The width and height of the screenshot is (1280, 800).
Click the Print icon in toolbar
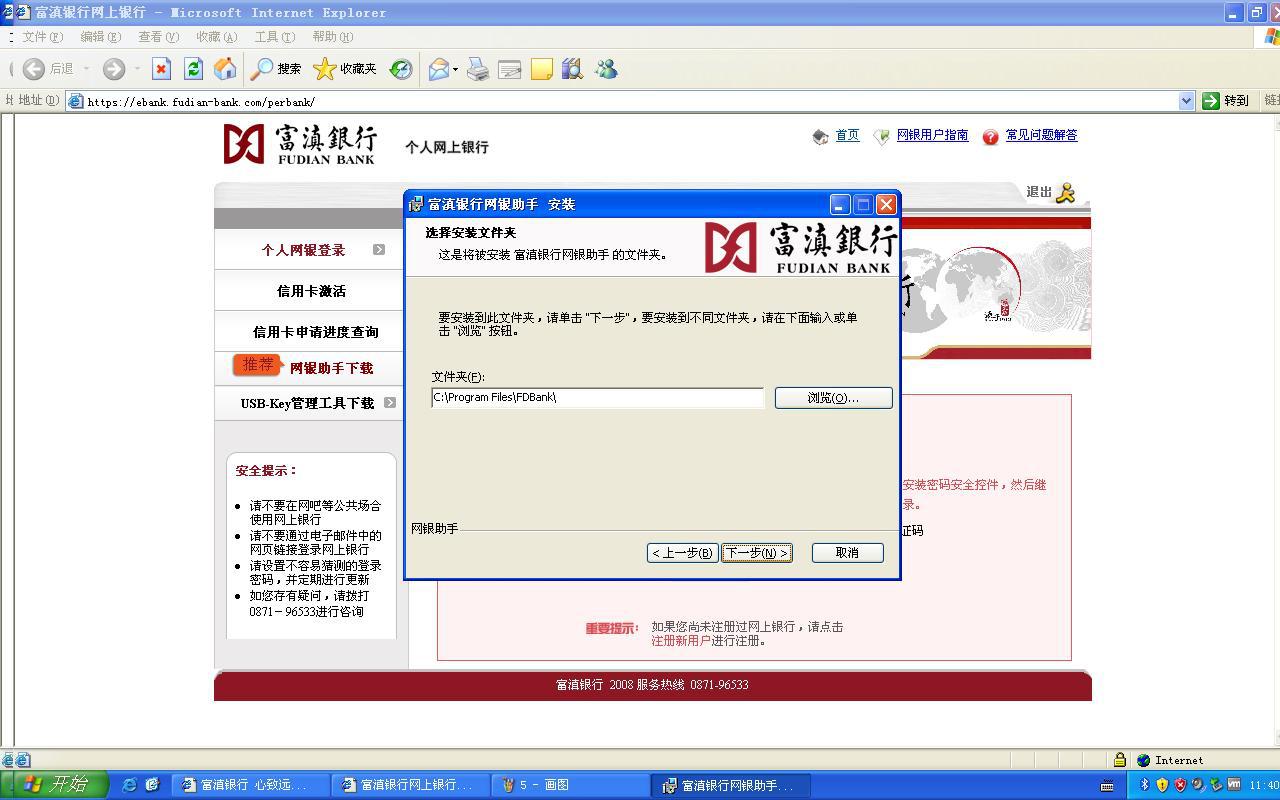point(478,69)
